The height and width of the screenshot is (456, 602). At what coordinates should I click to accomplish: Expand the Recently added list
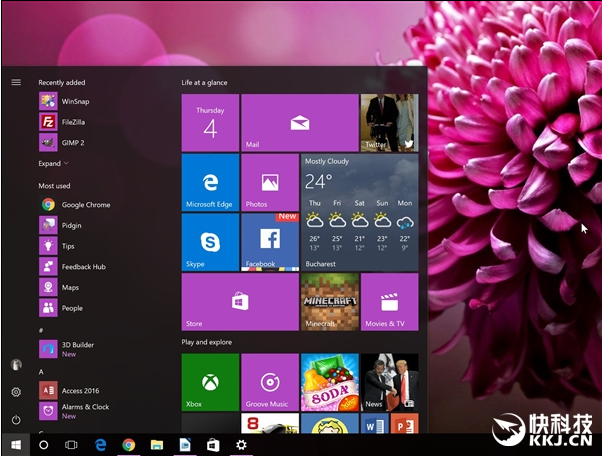(53, 163)
